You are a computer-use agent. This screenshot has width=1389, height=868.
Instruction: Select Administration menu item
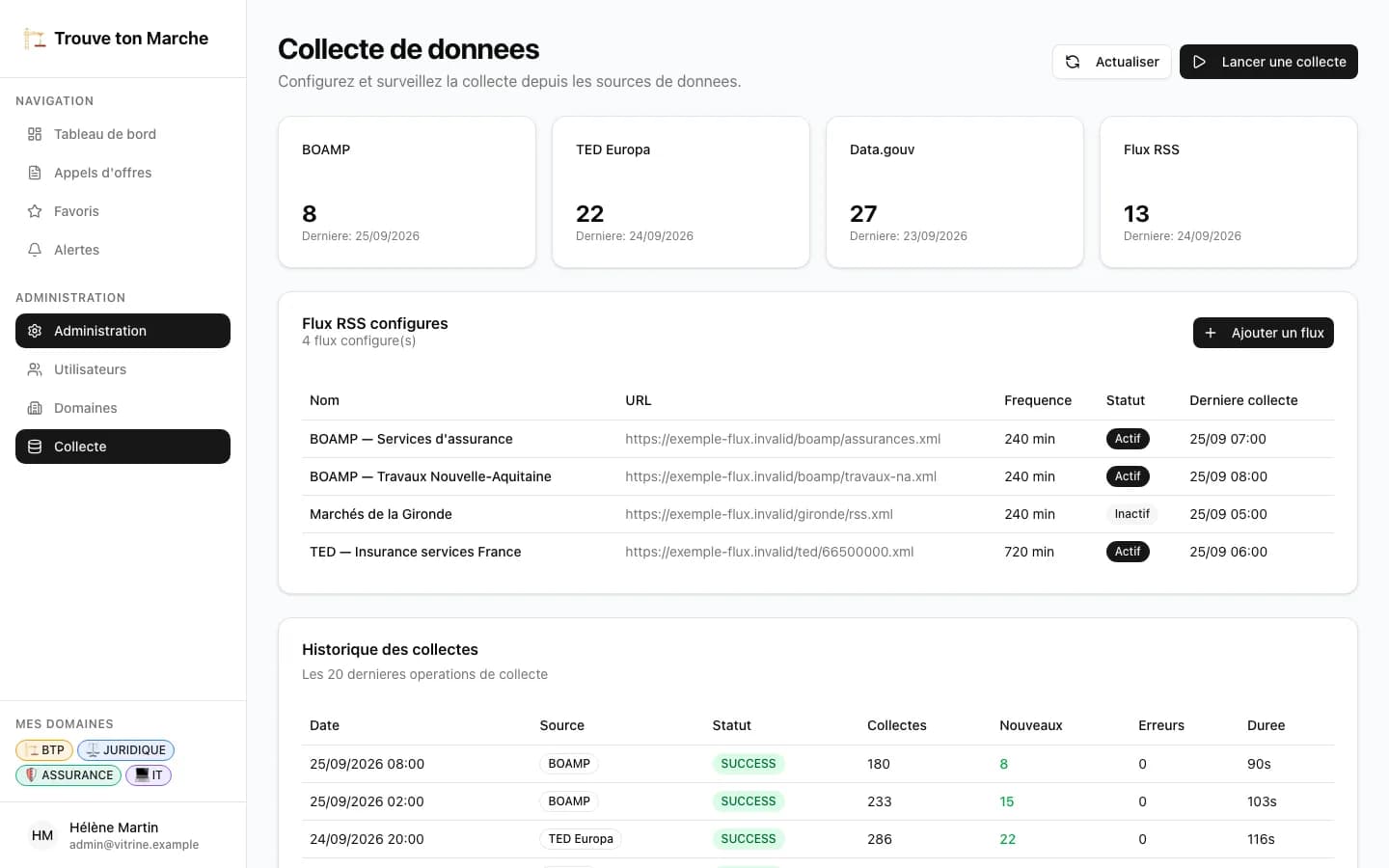123,331
